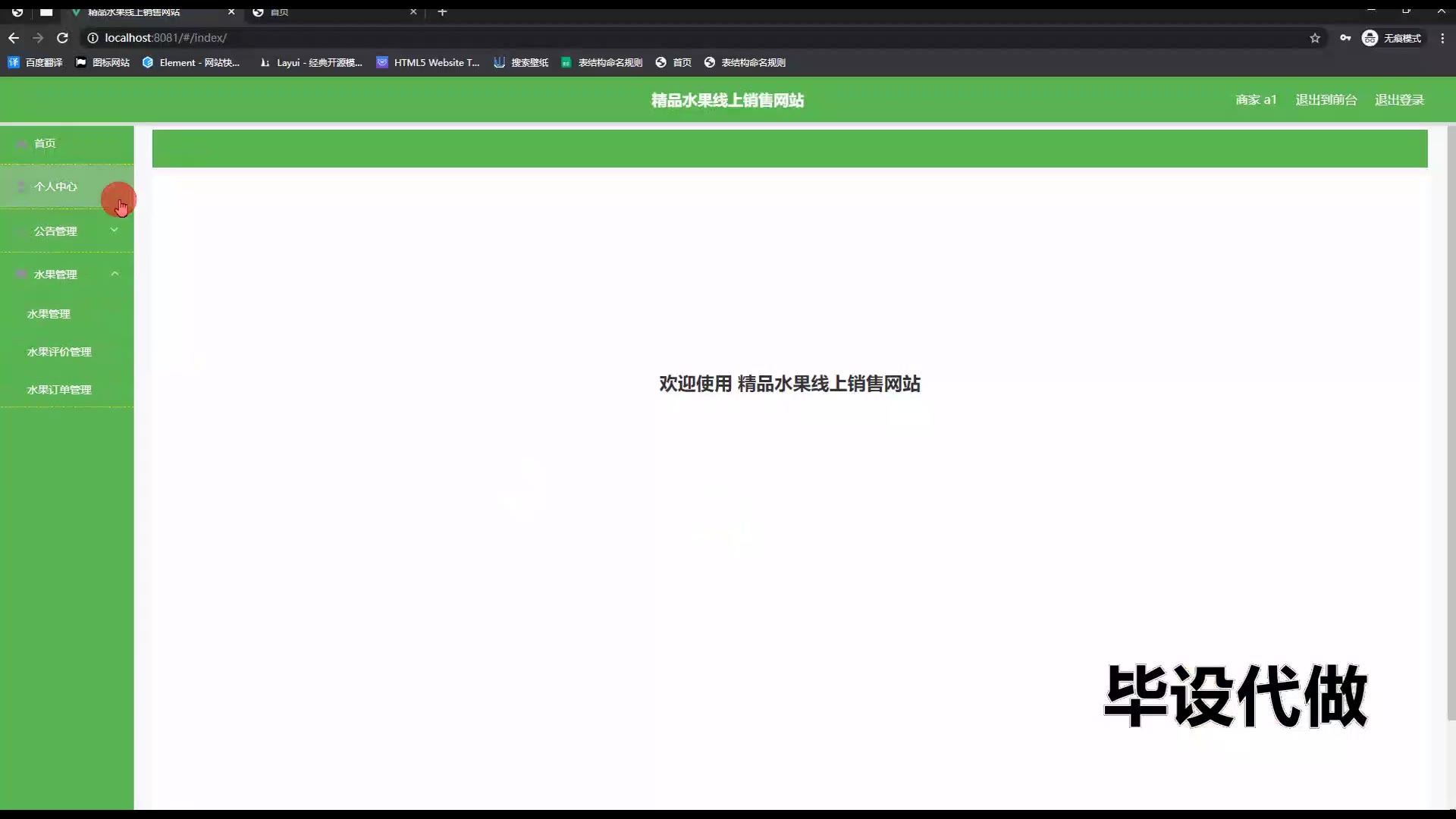The height and width of the screenshot is (819, 1456).
Task: Select 水果评价管理 submenu item
Action: [x=59, y=352]
